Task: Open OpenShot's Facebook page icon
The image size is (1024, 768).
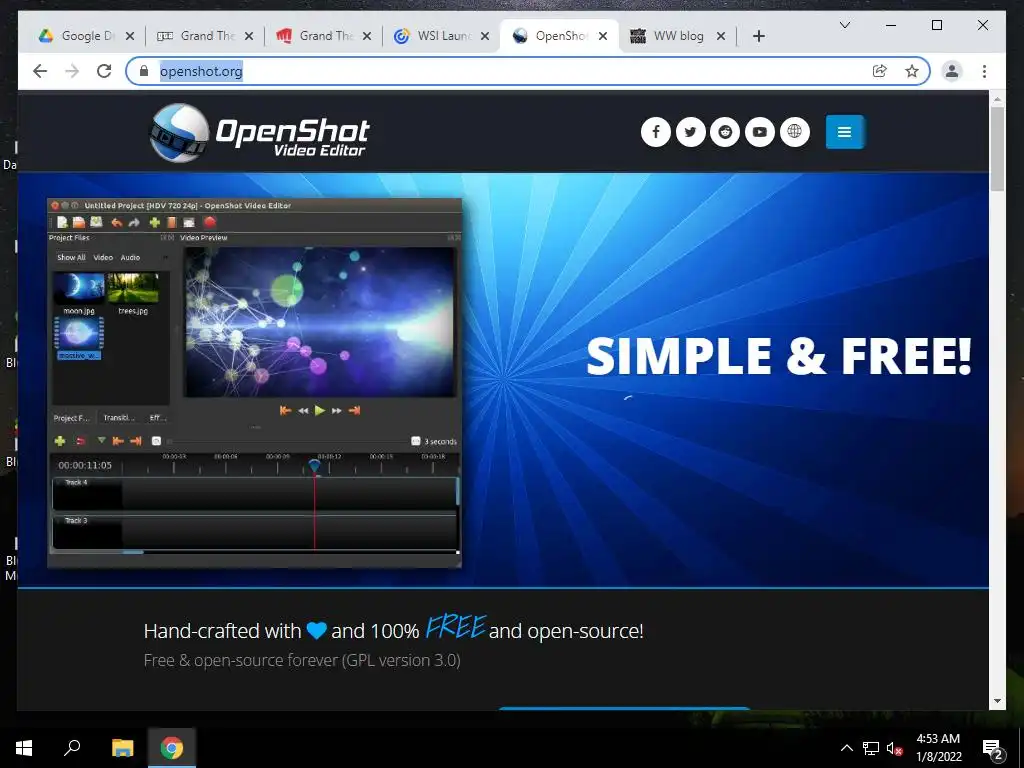Action: pos(656,132)
